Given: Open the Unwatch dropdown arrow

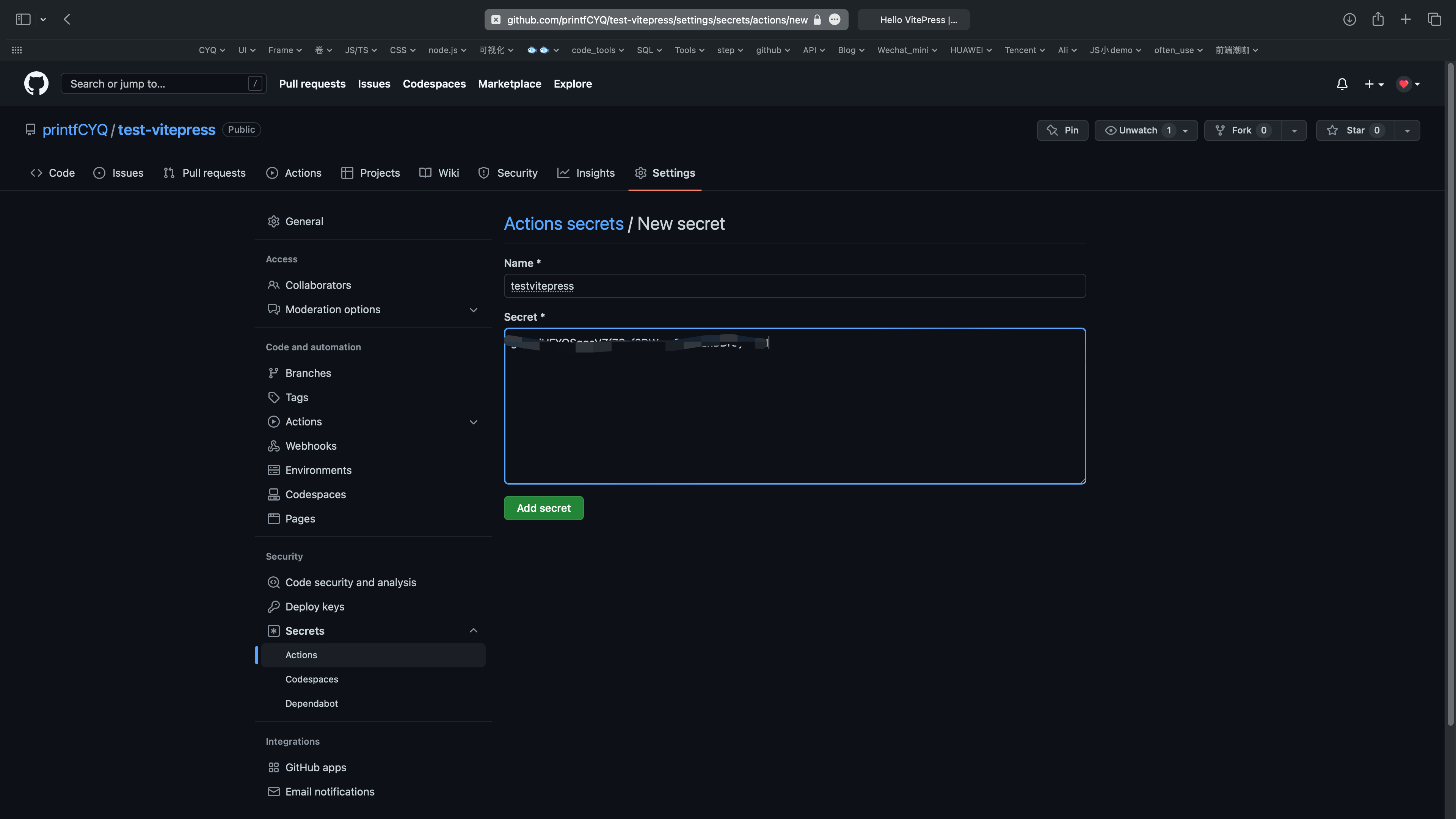Looking at the screenshot, I should click(x=1186, y=130).
